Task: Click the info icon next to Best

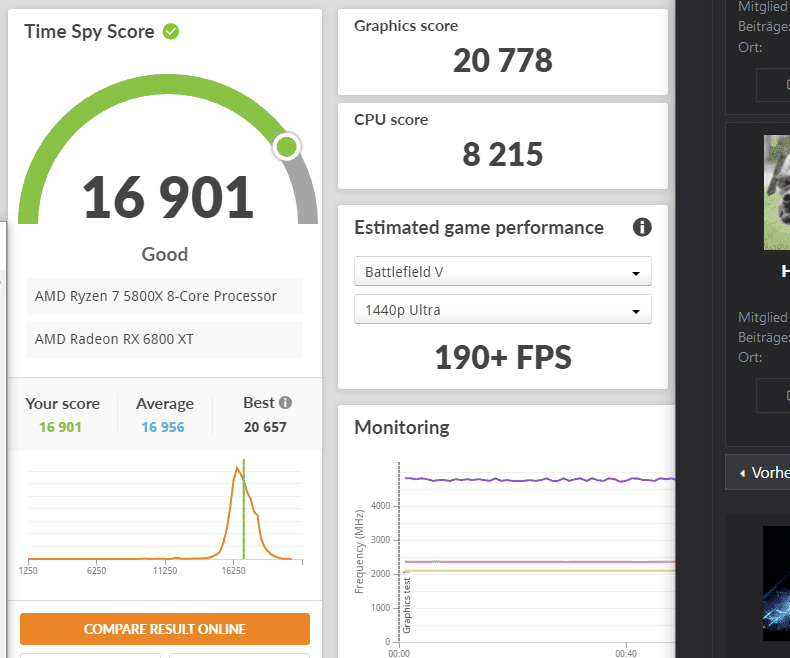Action: tap(285, 403)
